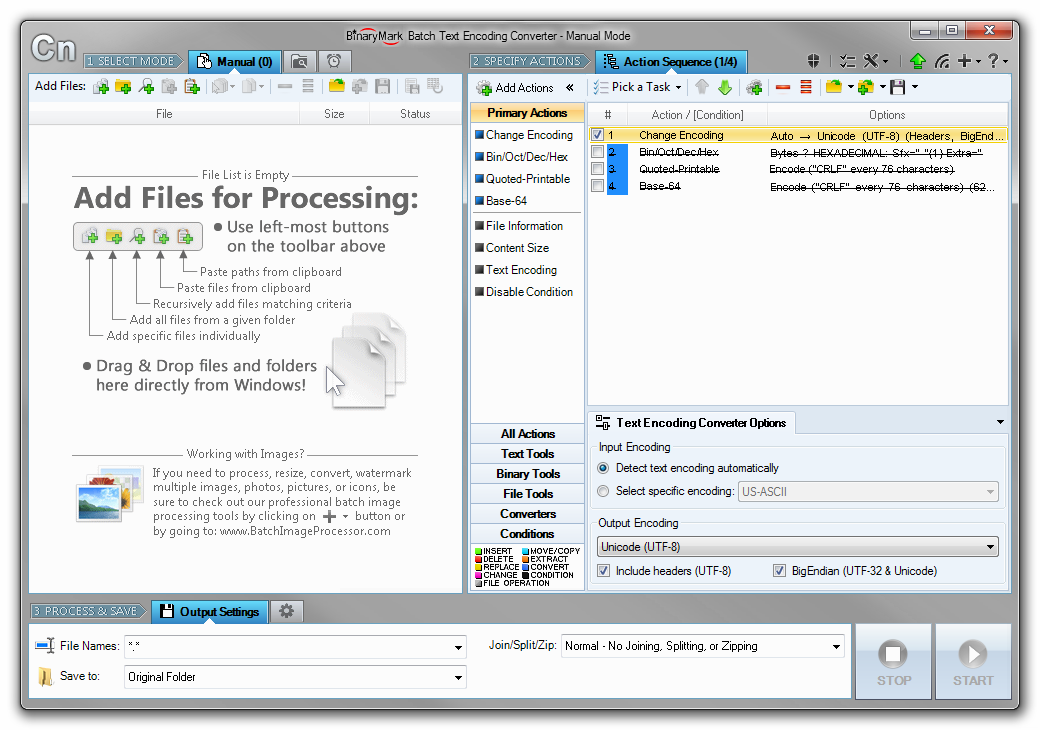Select Recursively add files matching criteria icon
The image size is (1040, 730).
pos(145,87)
